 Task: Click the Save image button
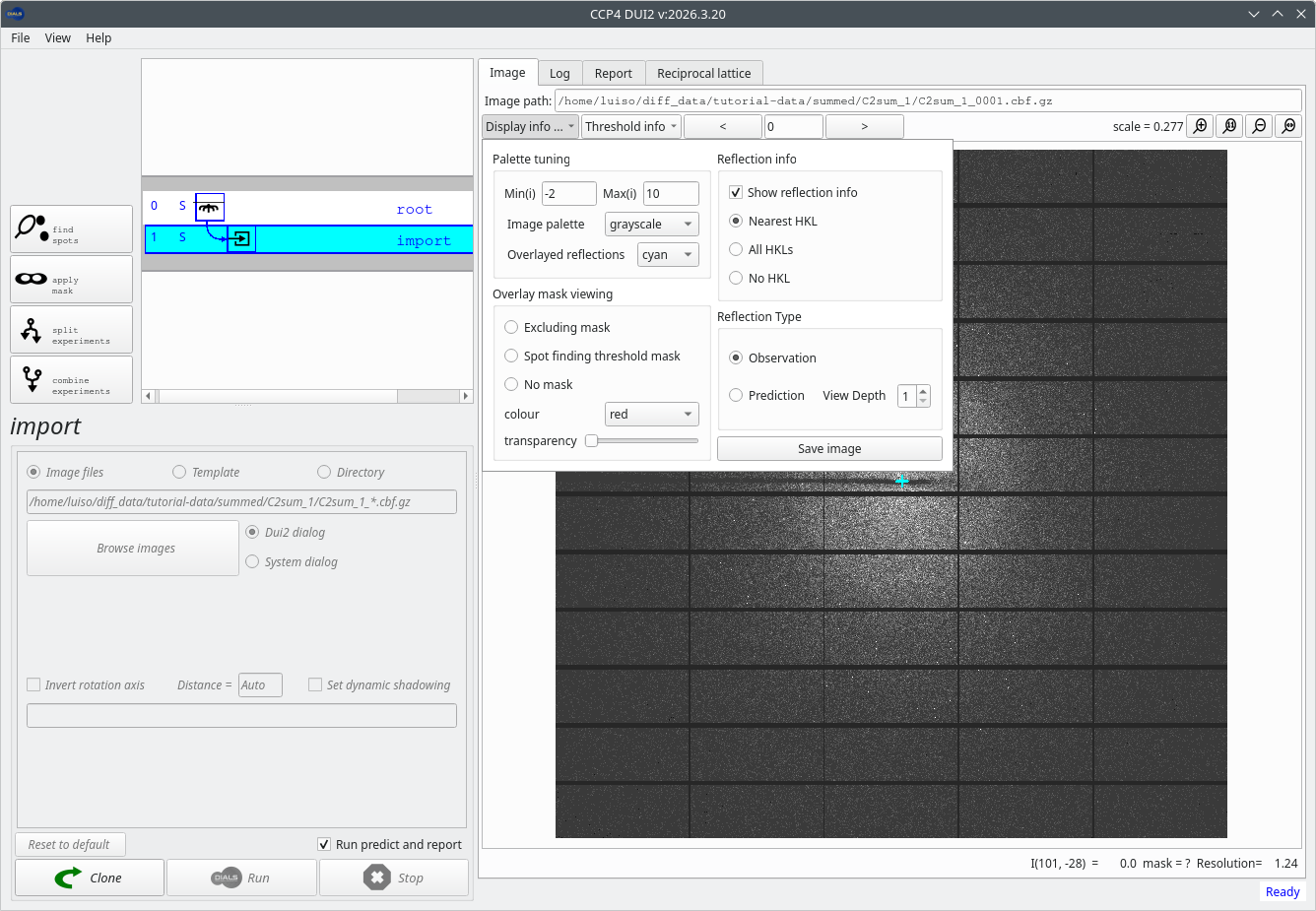point(829,448)
